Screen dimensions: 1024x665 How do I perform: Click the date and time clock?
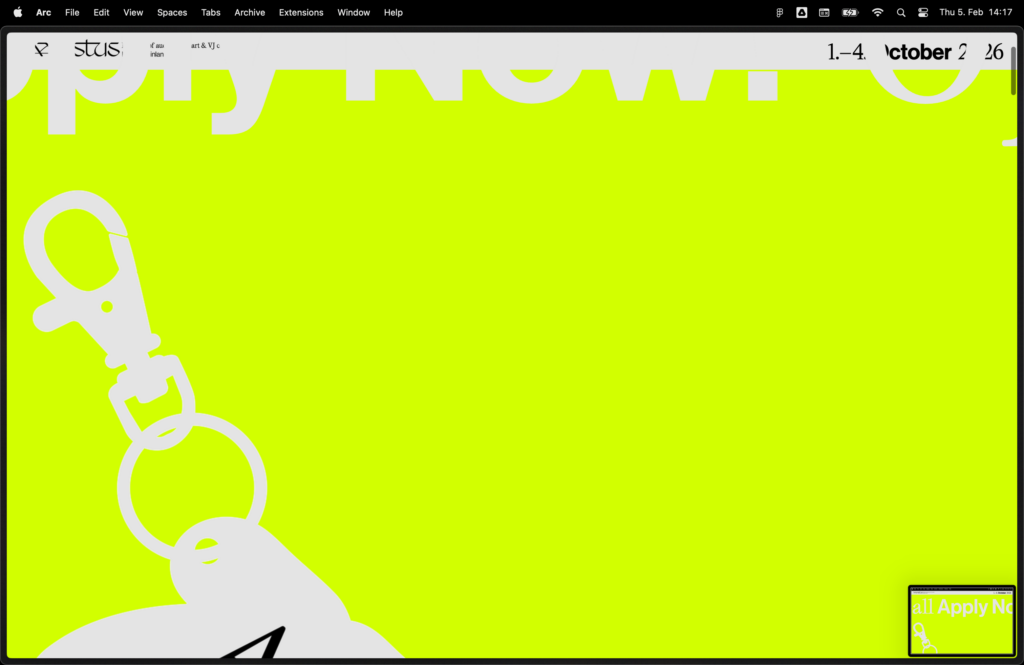pyautogui.click(x=976, y=12)
